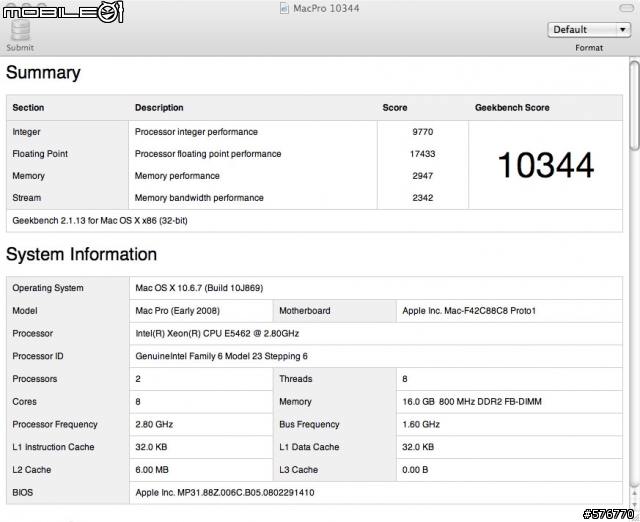Click the toolbar toggle pill button
The image size is (640, 522).
[627, 8]
